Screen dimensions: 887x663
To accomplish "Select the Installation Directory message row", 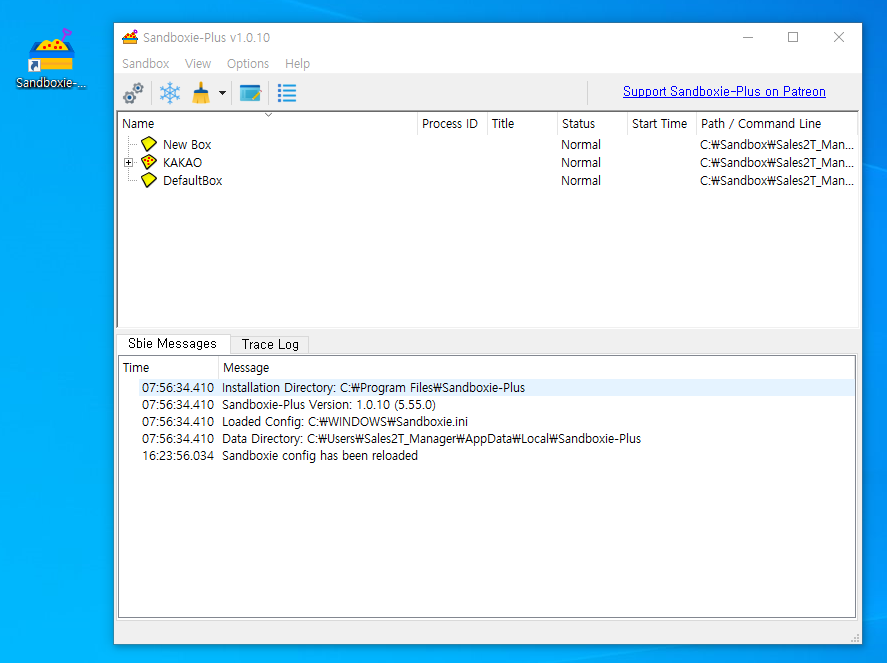I will pos(486,388).
